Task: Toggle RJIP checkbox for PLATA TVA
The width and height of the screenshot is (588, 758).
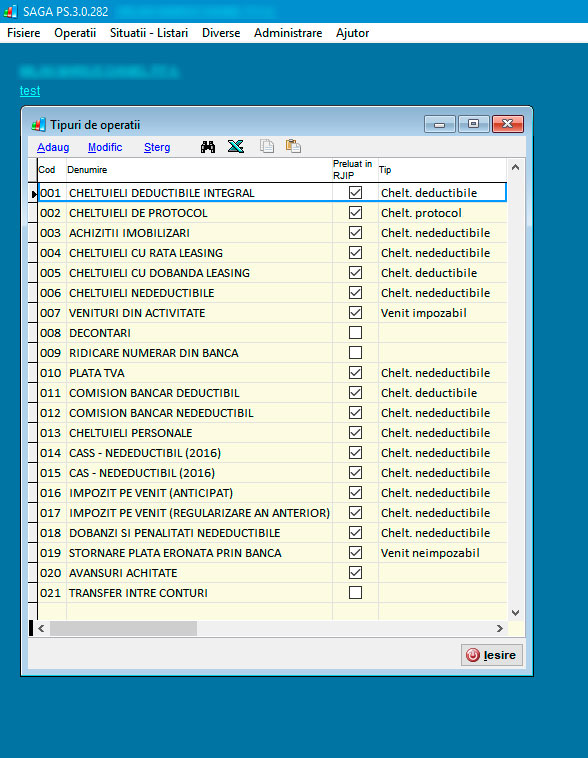Action: 355,373
